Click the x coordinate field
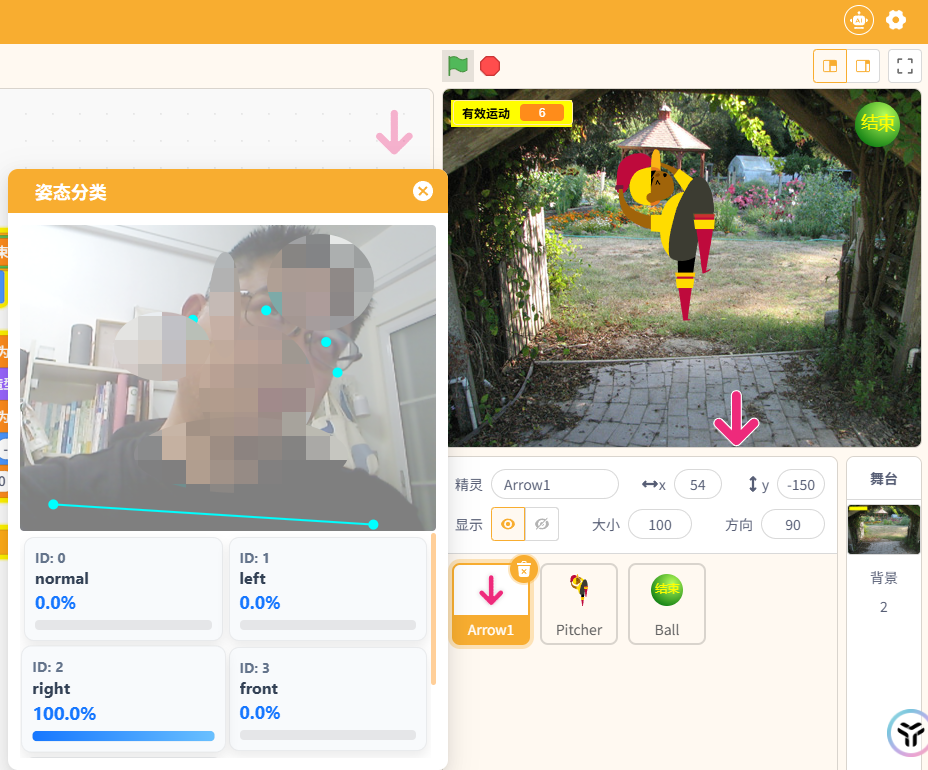 pyautogui.click(x=697, y=485)
